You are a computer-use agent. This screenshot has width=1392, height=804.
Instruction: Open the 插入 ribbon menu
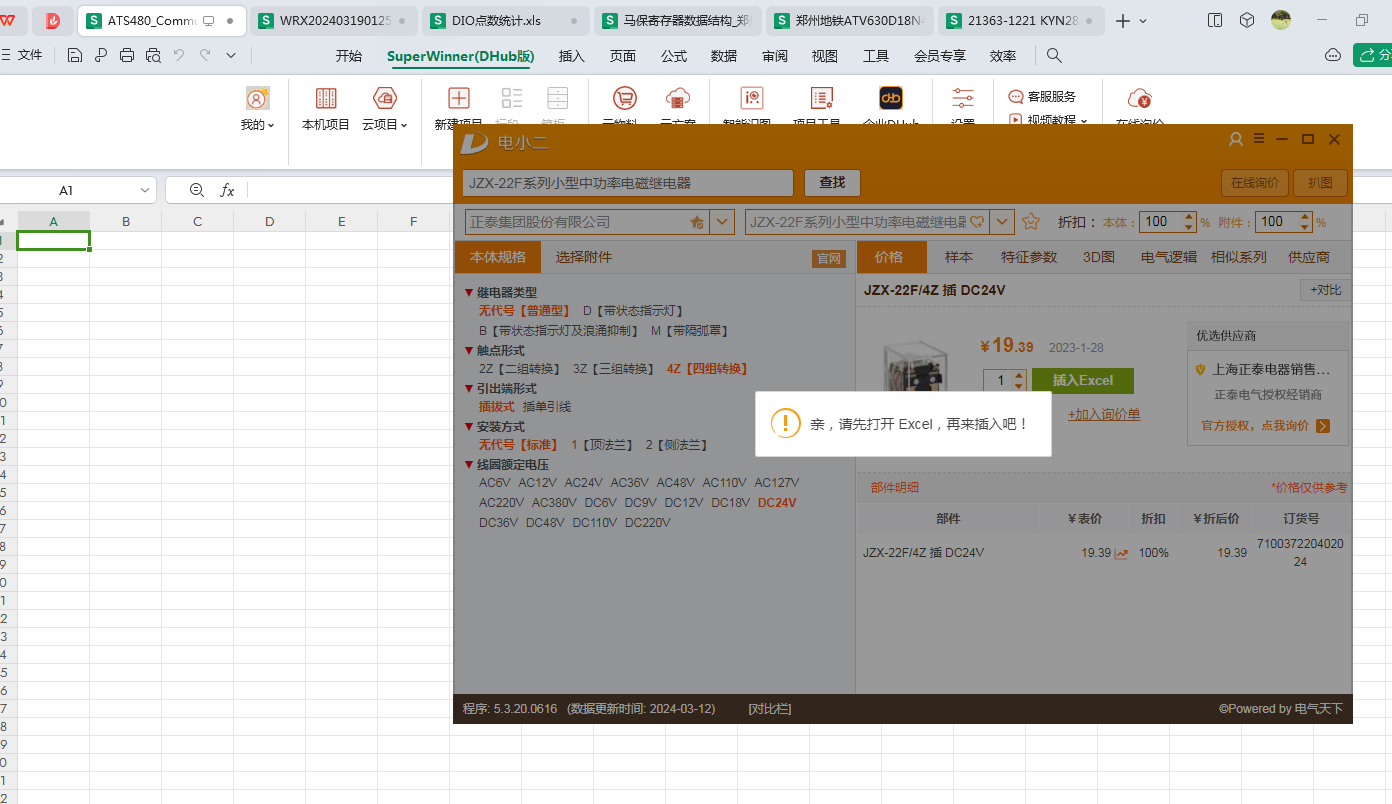572,56
